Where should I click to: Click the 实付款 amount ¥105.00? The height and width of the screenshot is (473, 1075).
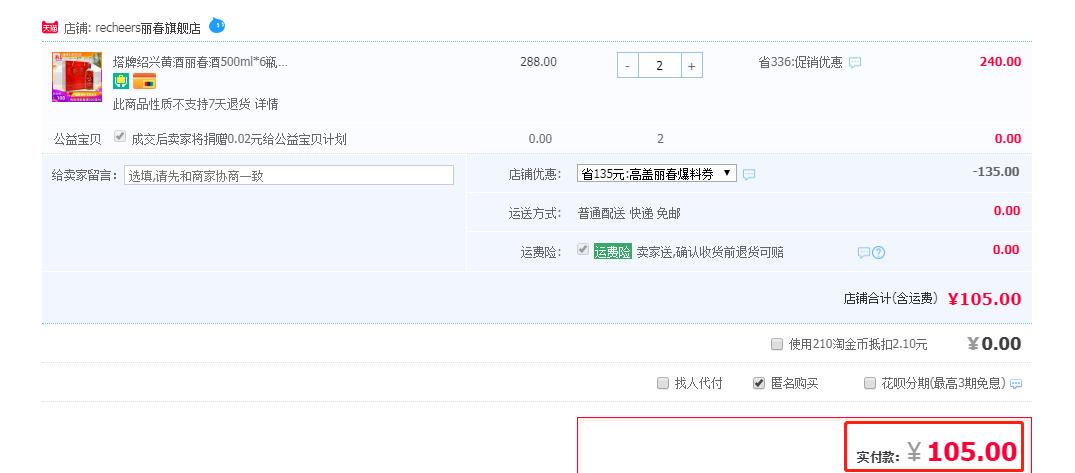tap(962, 451)
